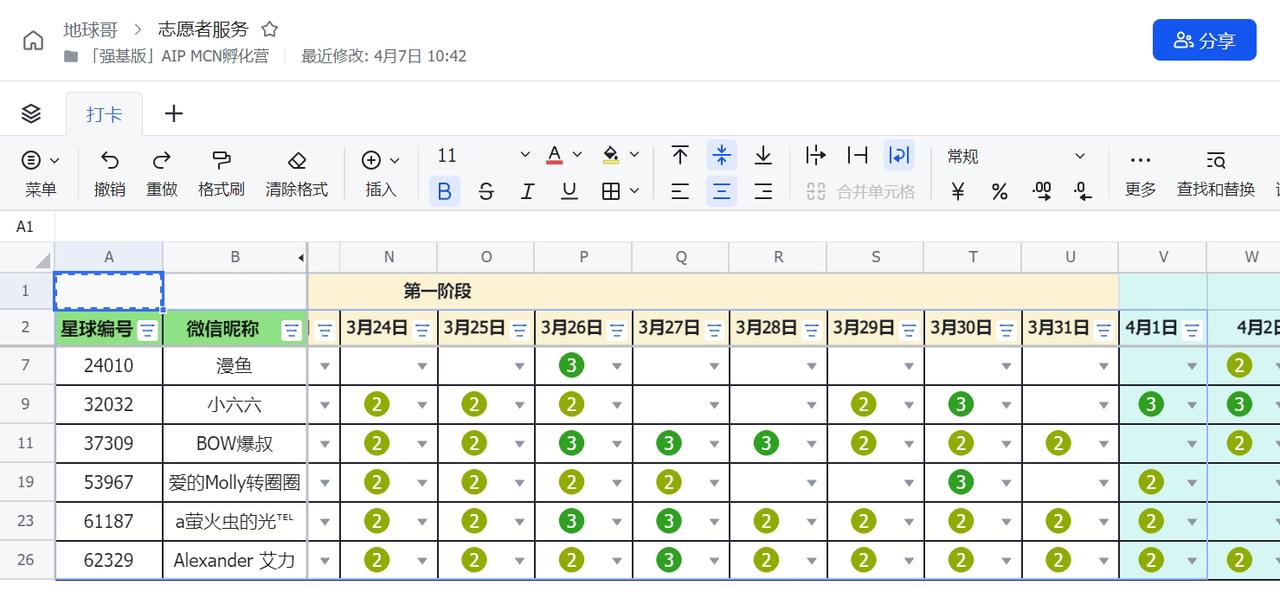Select text clip icon
The width and height of the screenshot is (1280, 611).
(x=857, y=155)
